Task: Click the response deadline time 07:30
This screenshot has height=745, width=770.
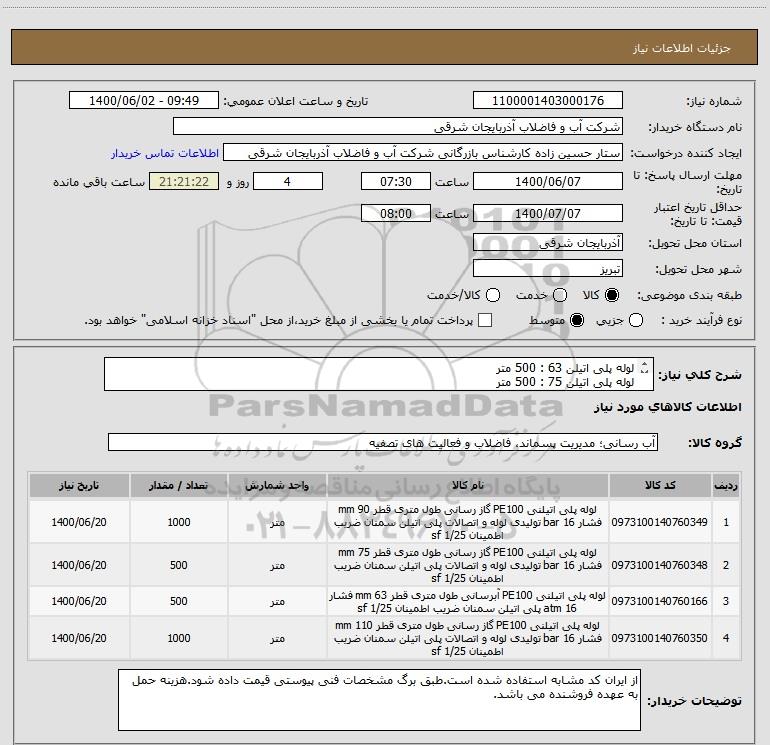Action: [x=396, y=182]
